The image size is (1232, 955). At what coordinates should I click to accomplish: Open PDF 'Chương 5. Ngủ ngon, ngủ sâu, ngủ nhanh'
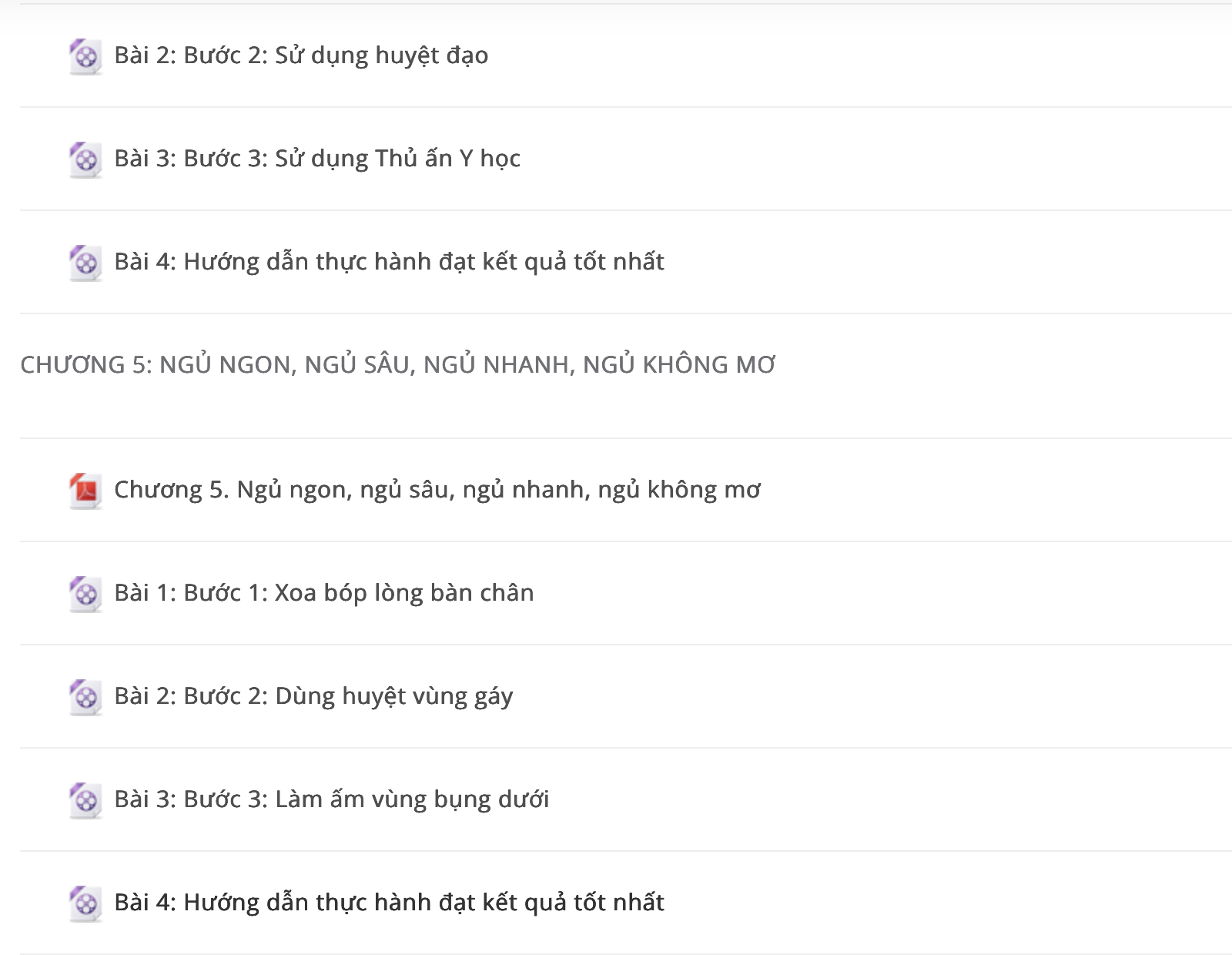coord(437,491)
